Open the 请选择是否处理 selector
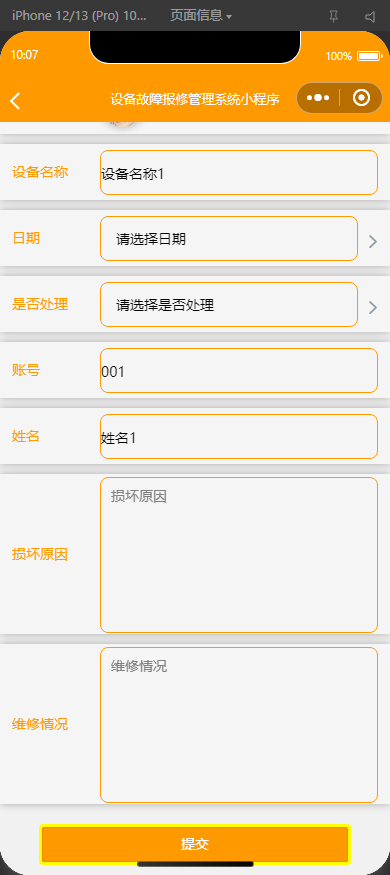The width and height of the screenshot is (390, 875). (x=229, y=305)
